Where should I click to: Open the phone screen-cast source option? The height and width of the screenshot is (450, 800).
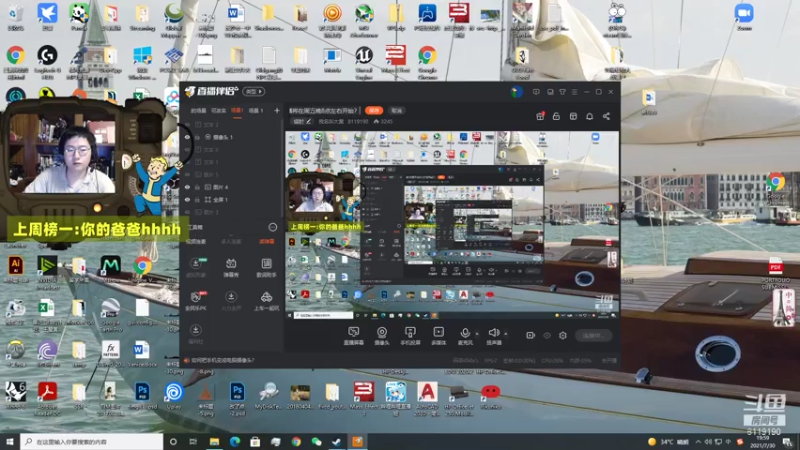(410, 336)
